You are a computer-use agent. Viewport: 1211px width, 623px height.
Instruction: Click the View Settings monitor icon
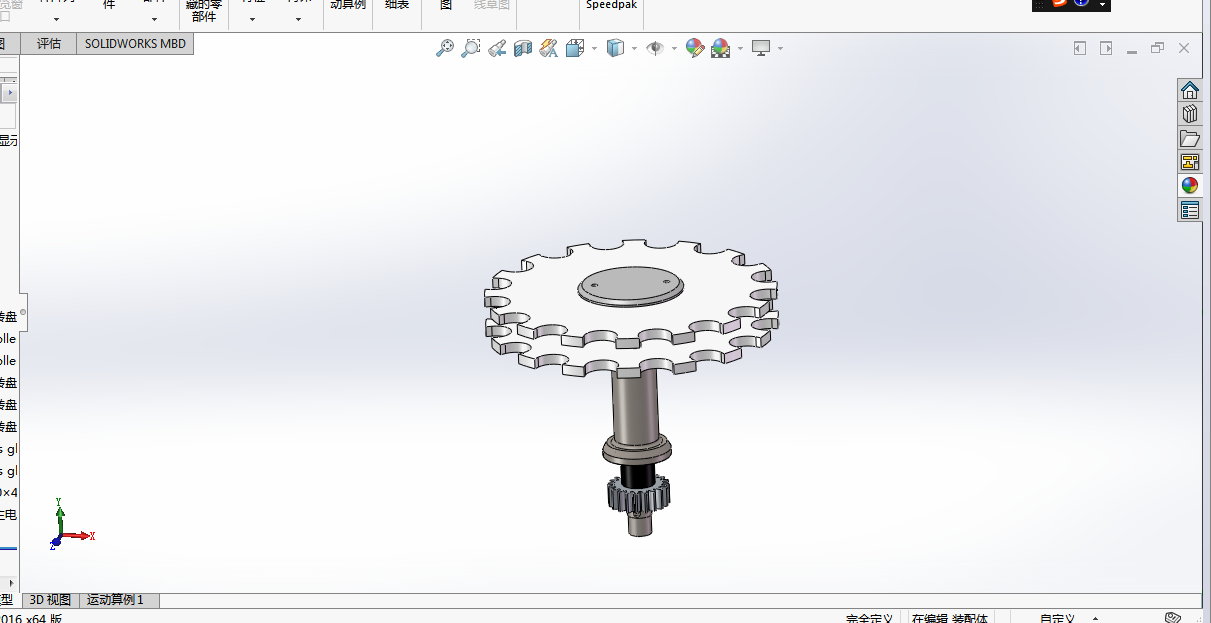click(762, 48)
